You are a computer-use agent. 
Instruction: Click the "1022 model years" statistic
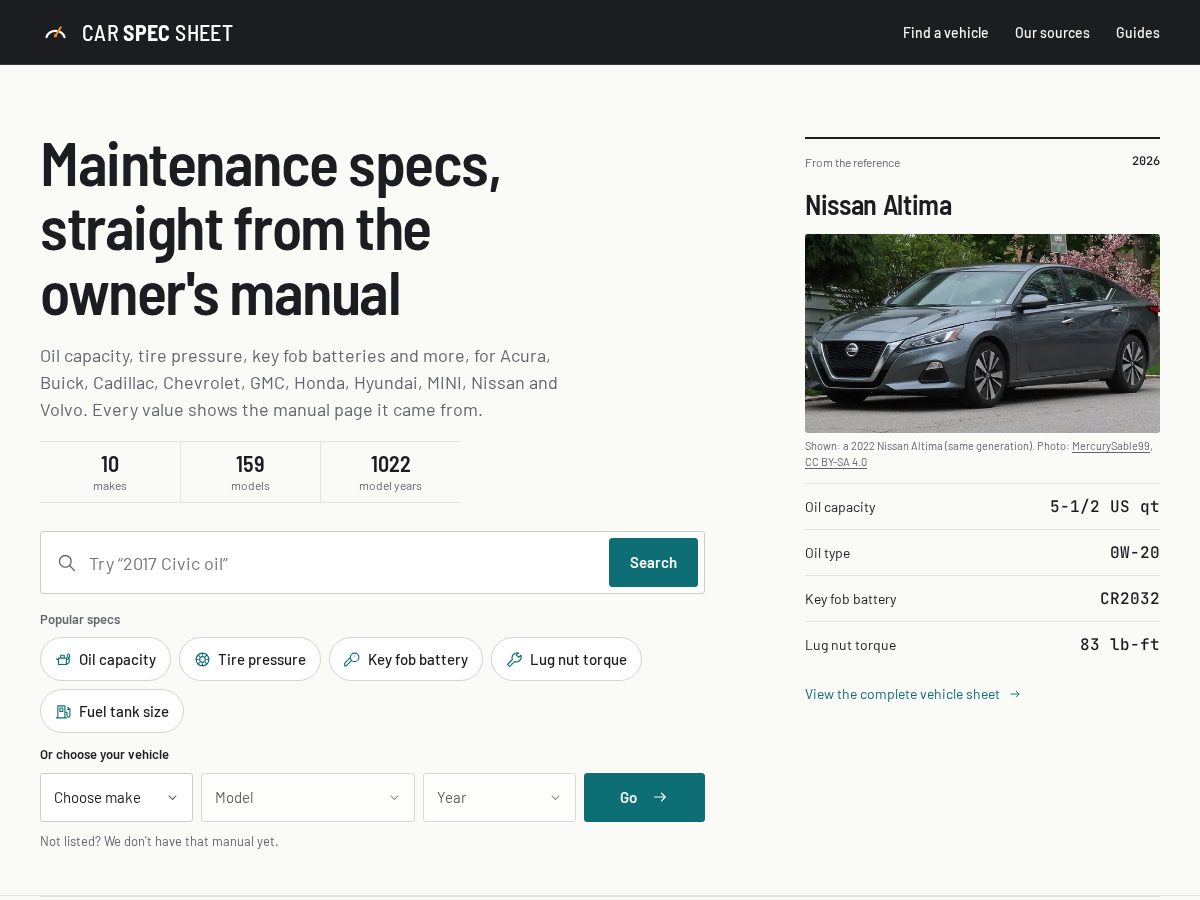(x=390, y=472)
